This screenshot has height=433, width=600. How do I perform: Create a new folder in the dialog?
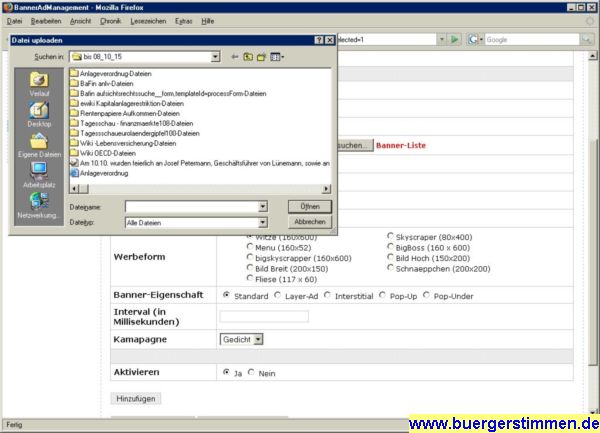pyautogui.click(x=261, y=57)
